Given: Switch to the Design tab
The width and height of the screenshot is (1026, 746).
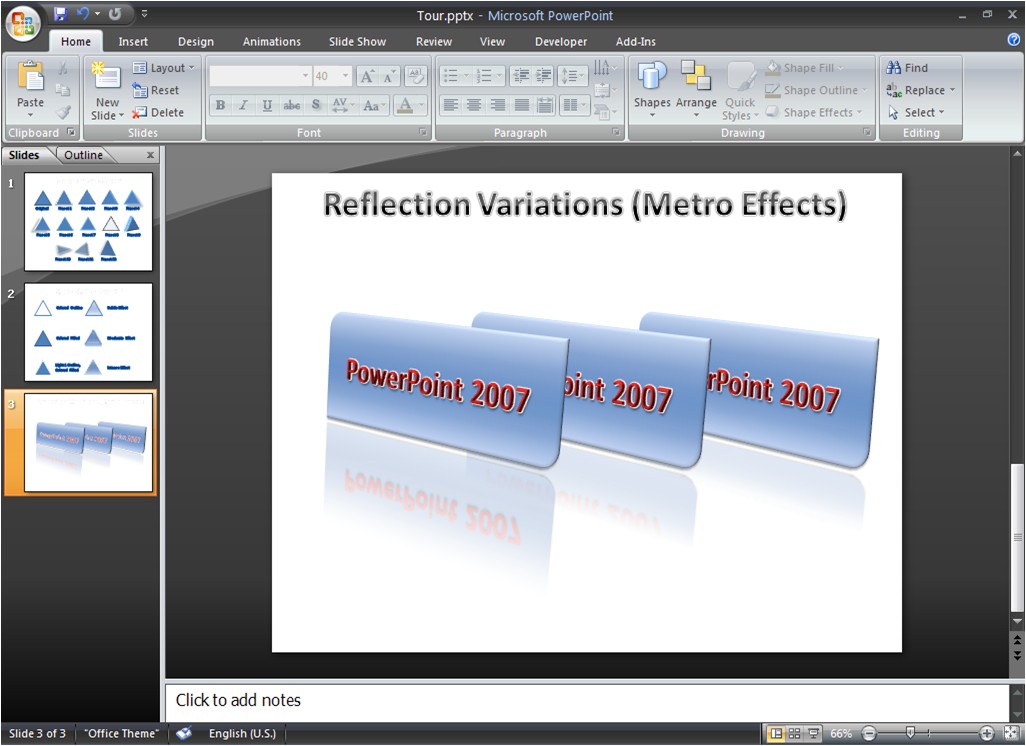Looking at the screenshot, I should pos(196,41).
